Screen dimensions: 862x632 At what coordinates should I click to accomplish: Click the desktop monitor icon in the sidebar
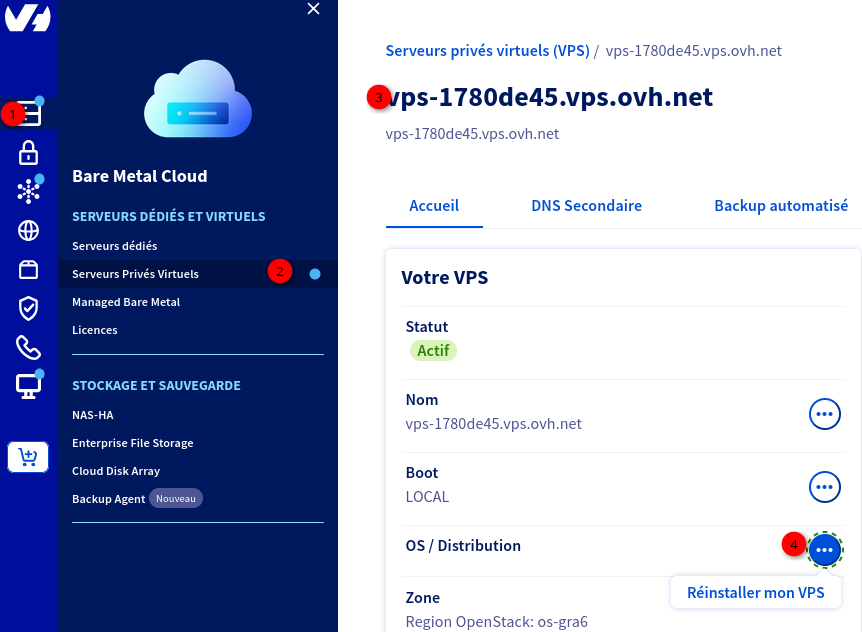(29, 386)
